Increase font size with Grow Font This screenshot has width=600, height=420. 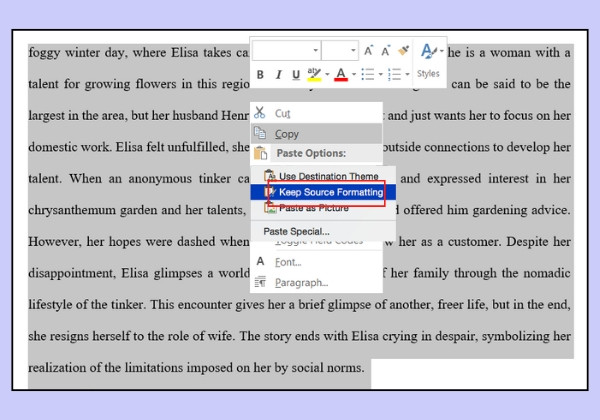pos(368,50)
